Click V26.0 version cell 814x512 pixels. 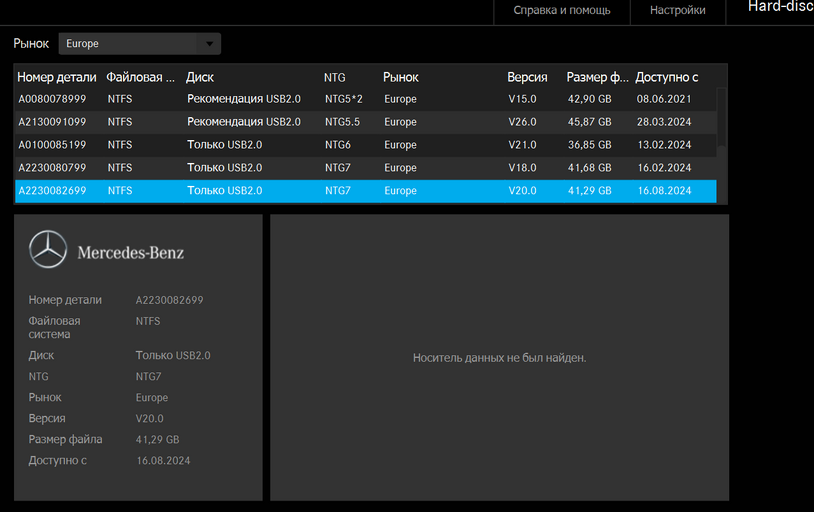522,122
